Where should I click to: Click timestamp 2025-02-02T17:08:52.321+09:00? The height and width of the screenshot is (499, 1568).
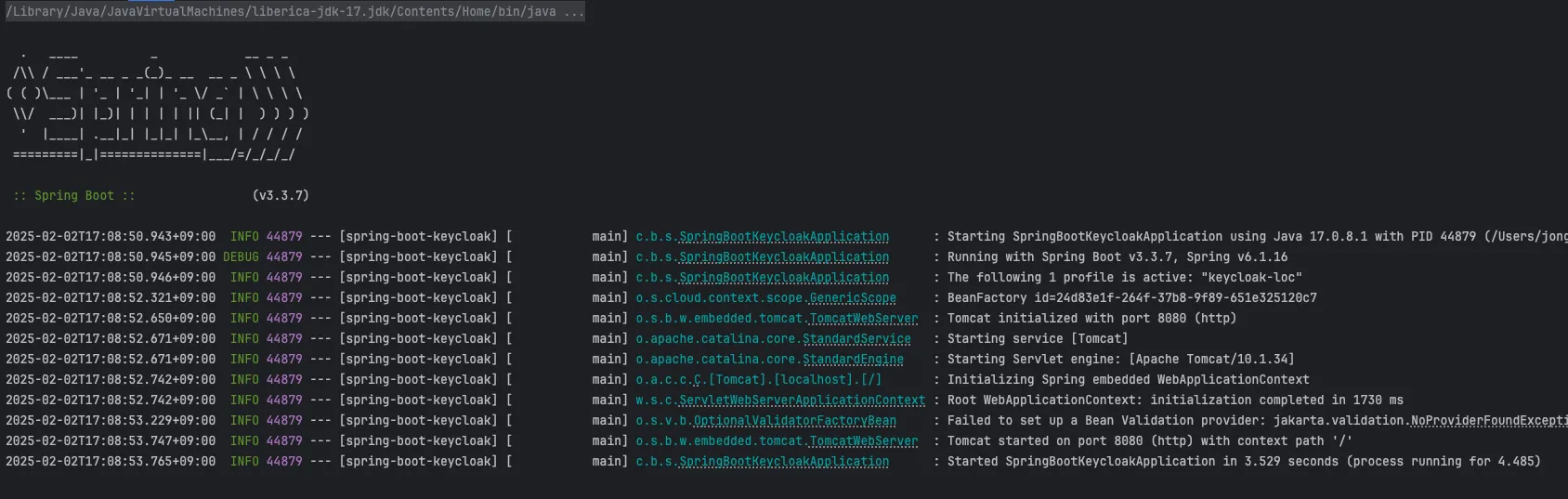point(111,298)
